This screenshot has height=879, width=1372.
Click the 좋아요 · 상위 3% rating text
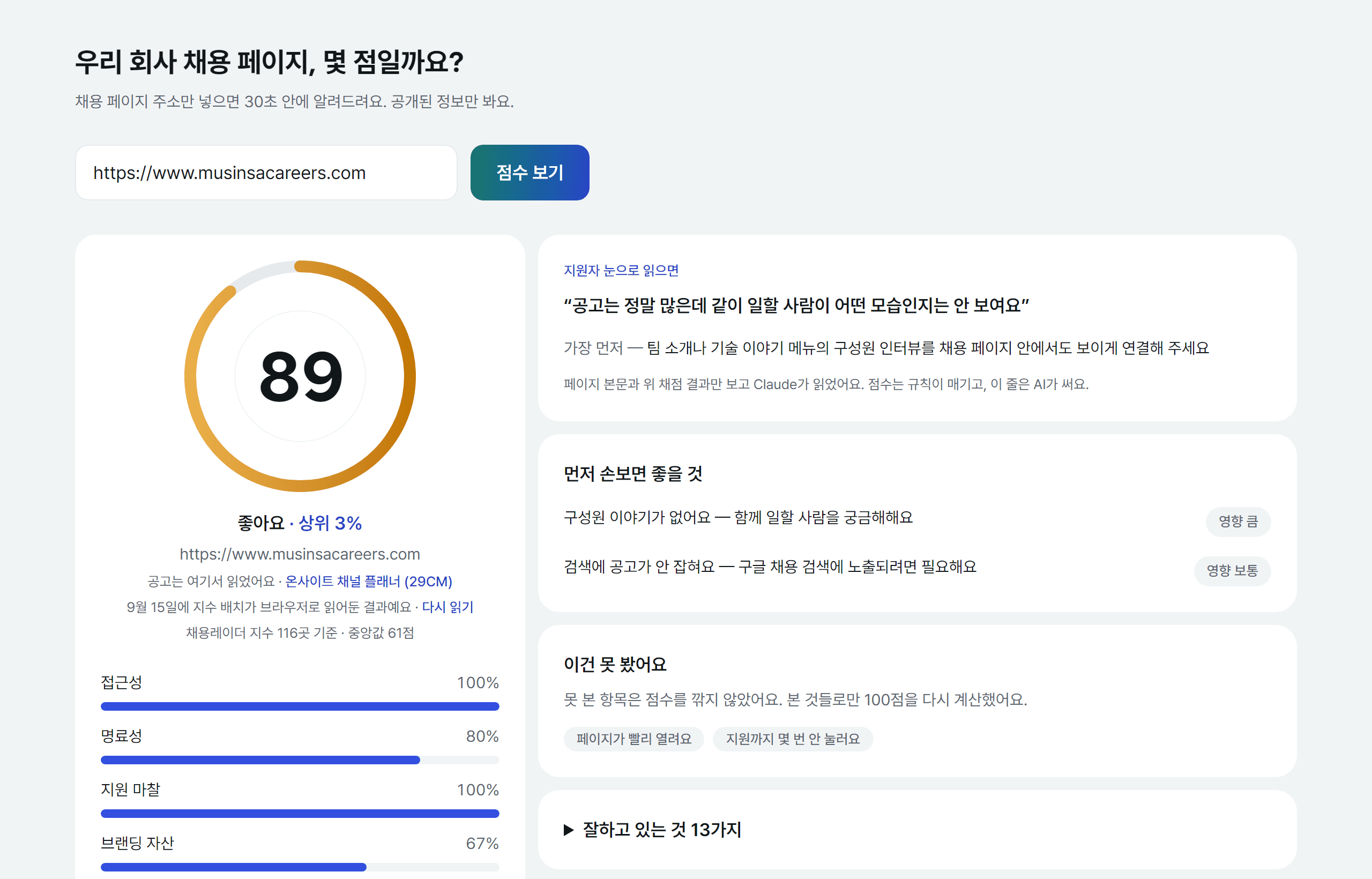click(300, 523)
